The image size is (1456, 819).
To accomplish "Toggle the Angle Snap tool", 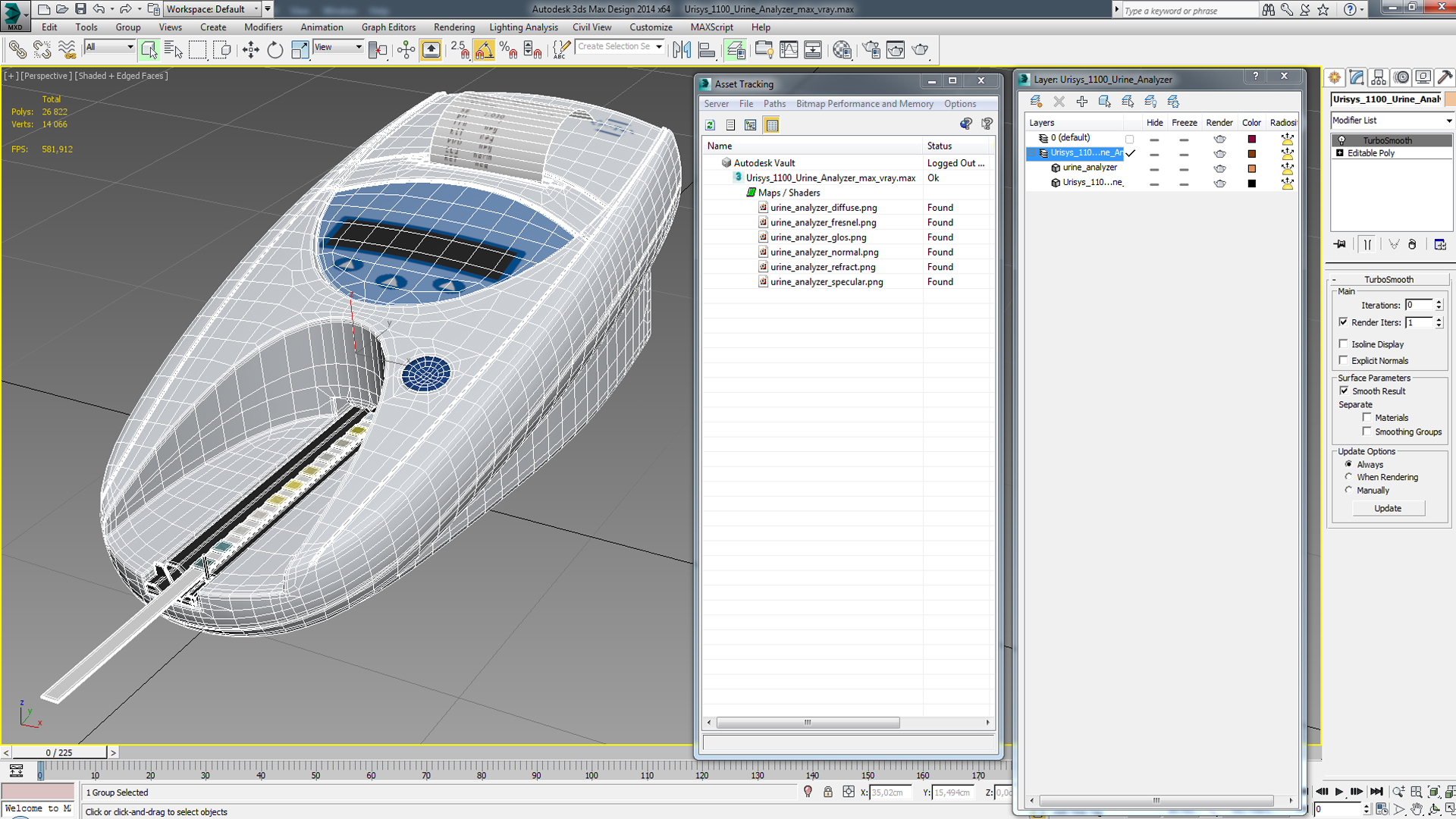I will click(484, 50).
